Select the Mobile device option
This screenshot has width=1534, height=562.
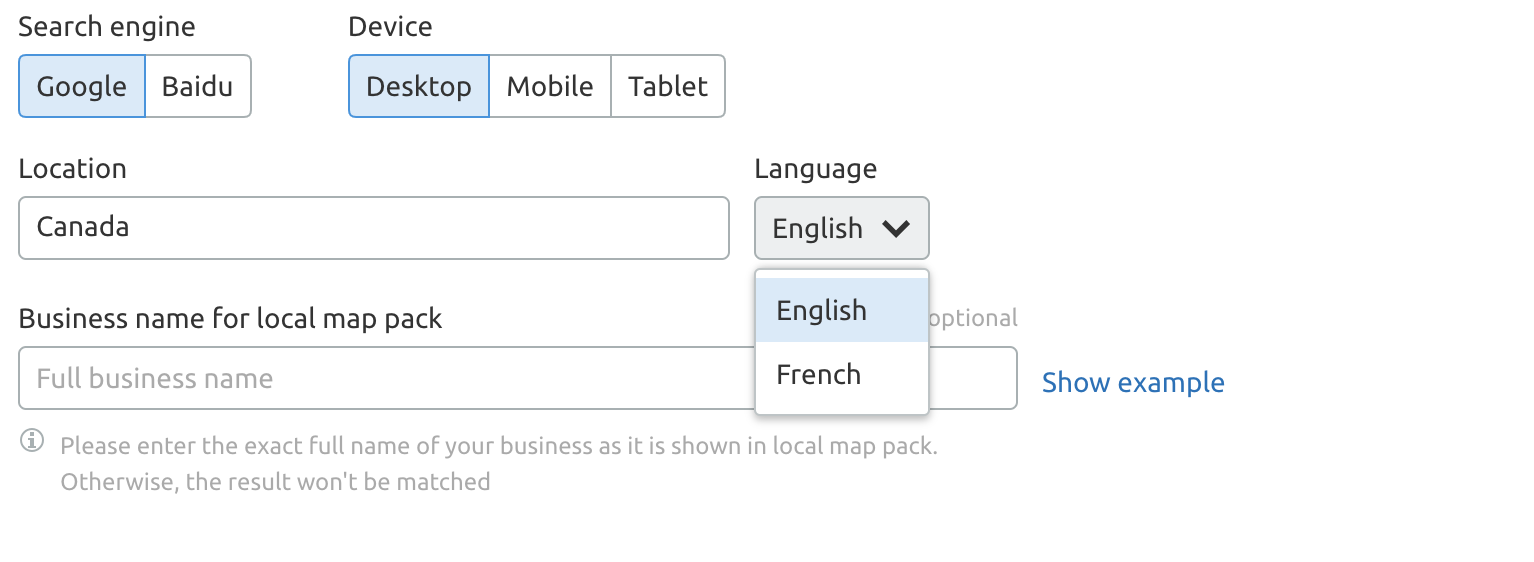click(x=550, y=86)
